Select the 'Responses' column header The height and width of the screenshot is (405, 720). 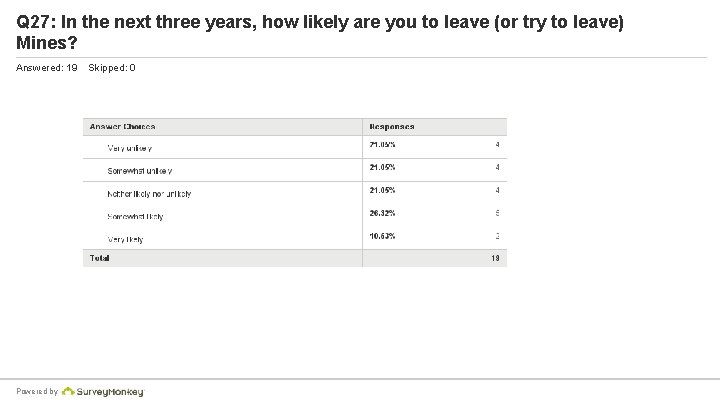392,127
